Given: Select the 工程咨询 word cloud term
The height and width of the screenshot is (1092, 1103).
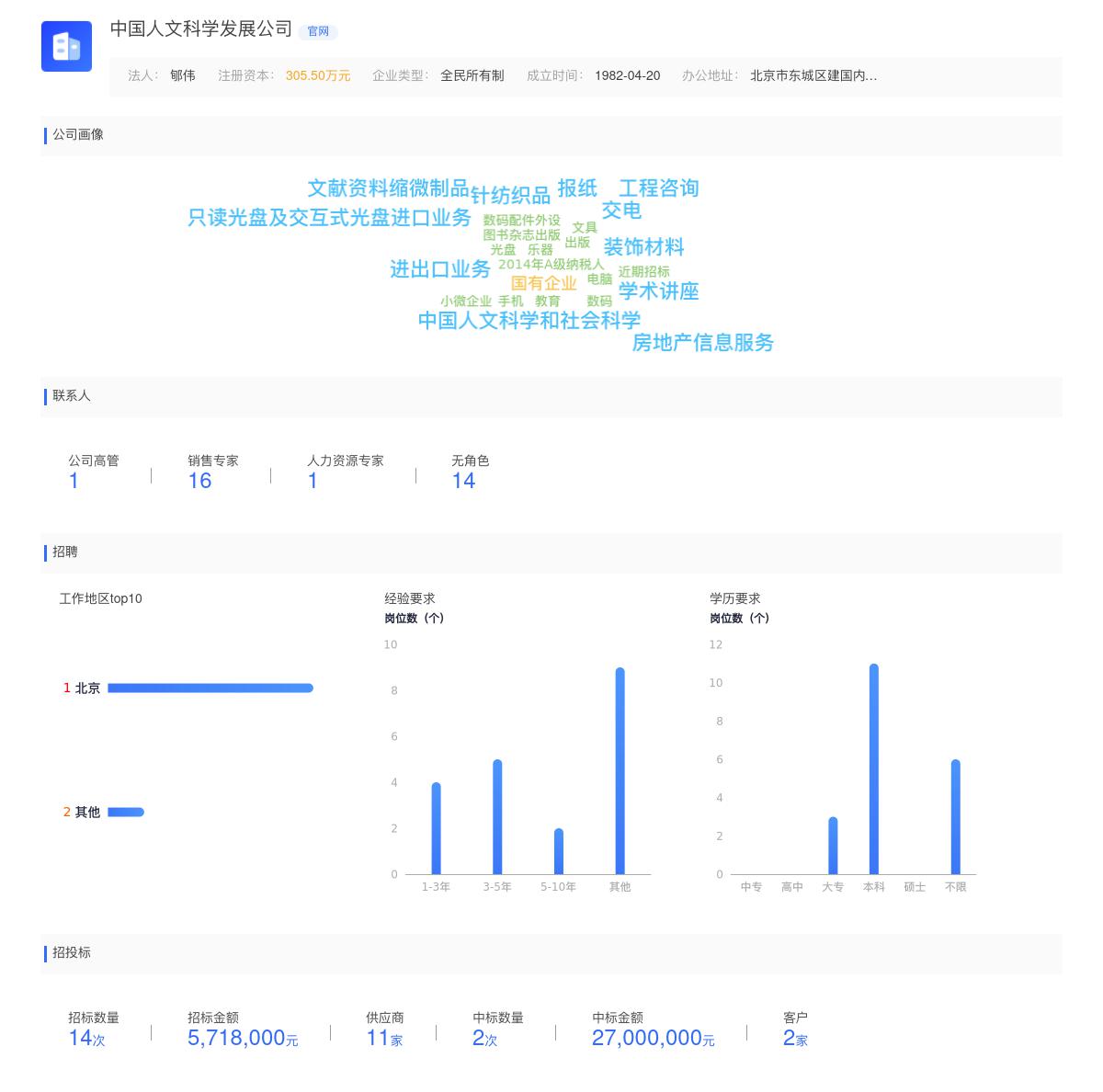Looking at the screenshot, I should click(x=659, y=188).
